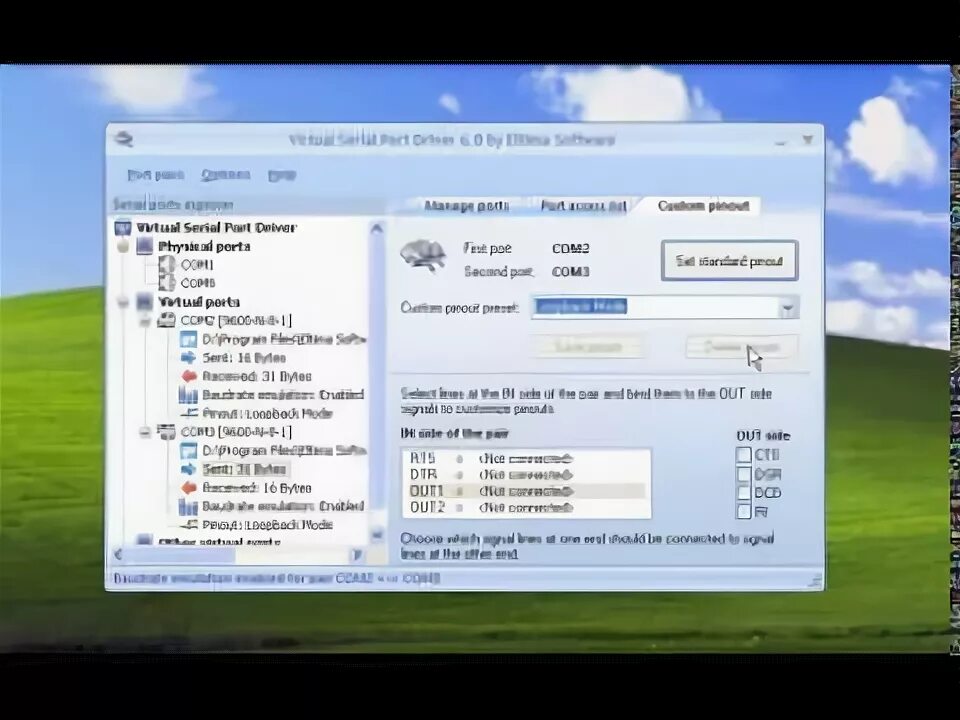Click the program path icon under COM3

click(x=189, y=451)
